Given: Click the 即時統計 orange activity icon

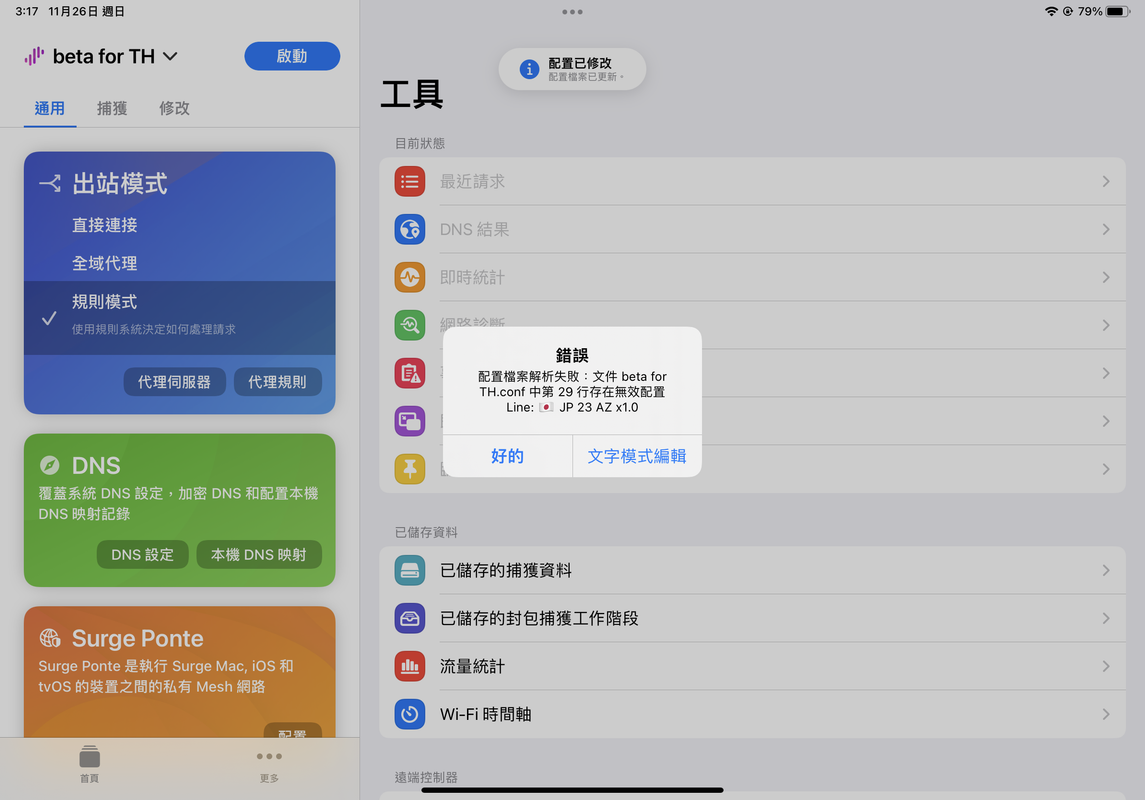Looking at the screenshot, I should click(410, 277).
